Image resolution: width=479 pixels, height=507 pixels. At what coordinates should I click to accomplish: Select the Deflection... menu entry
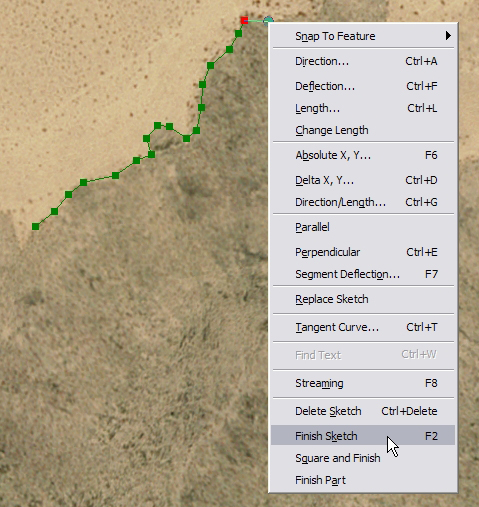[x=363, y=86]
